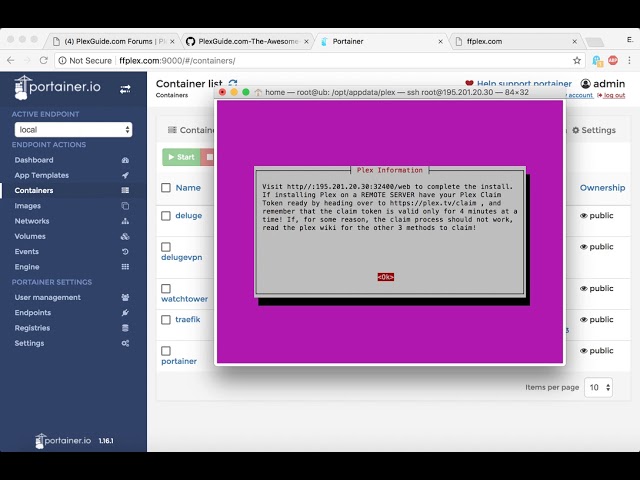Open the local endpoint dropdown
The width and height of the screenshot is (640, 480).
pyautogui.click(x=73, y=130)
